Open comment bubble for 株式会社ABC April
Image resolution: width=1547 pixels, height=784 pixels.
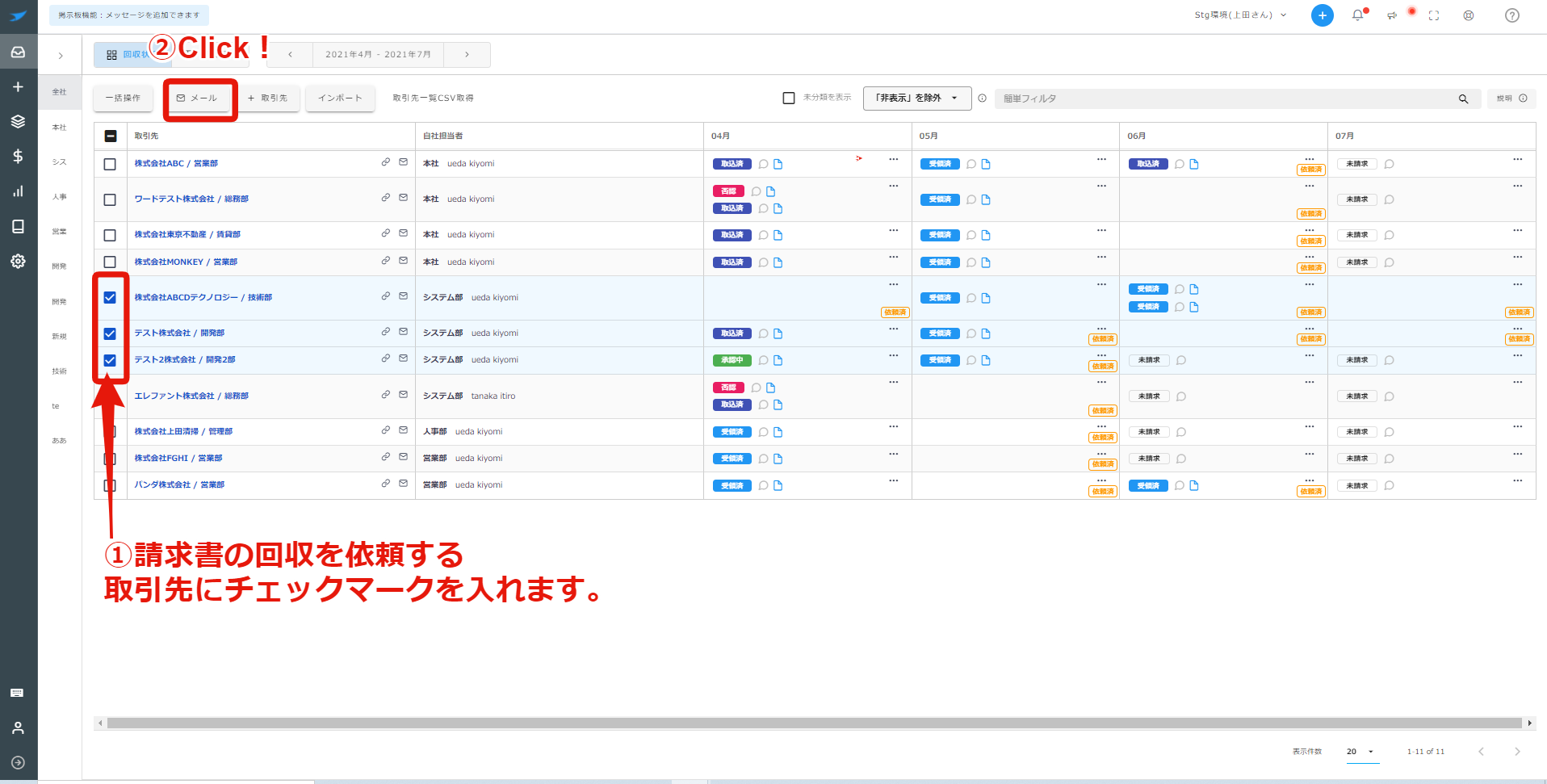point(763,164)
